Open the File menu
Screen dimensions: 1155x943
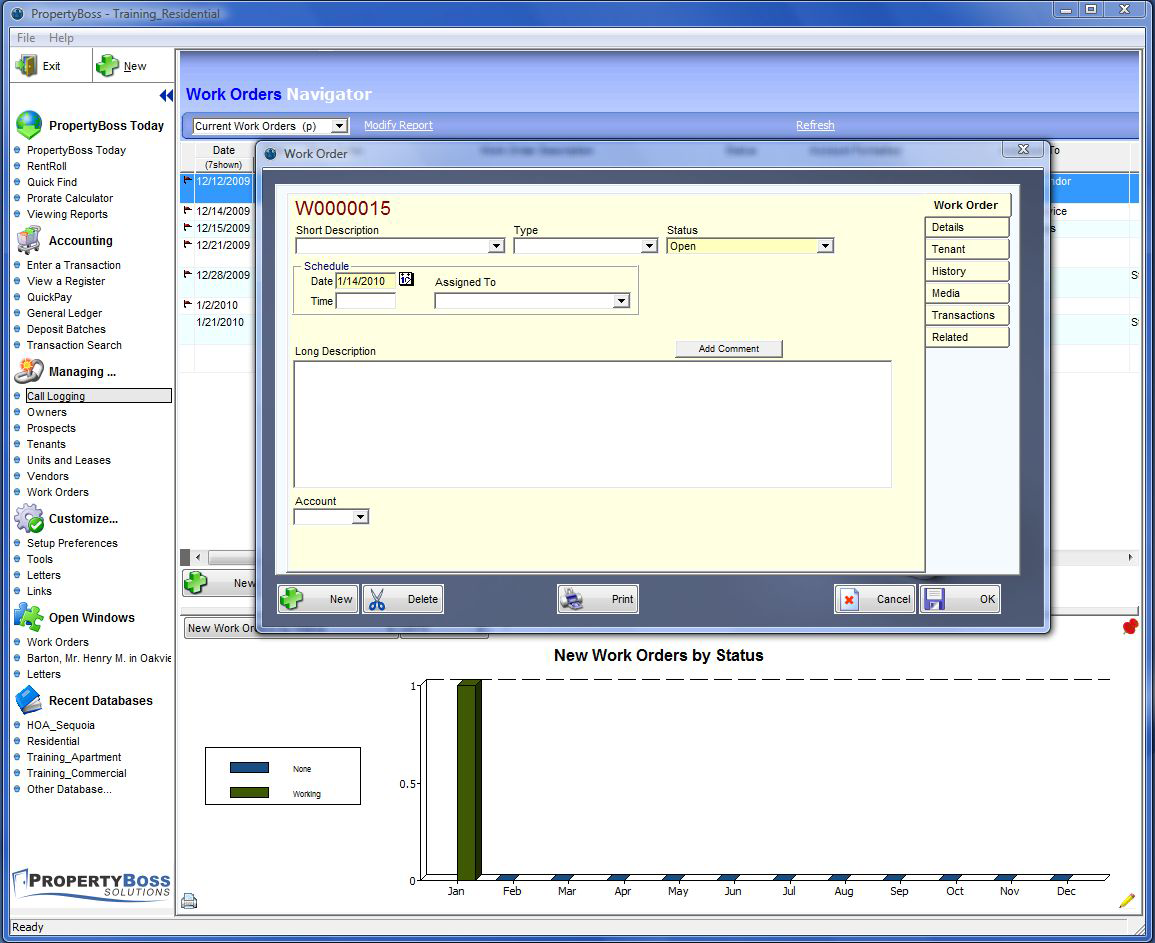26,38
